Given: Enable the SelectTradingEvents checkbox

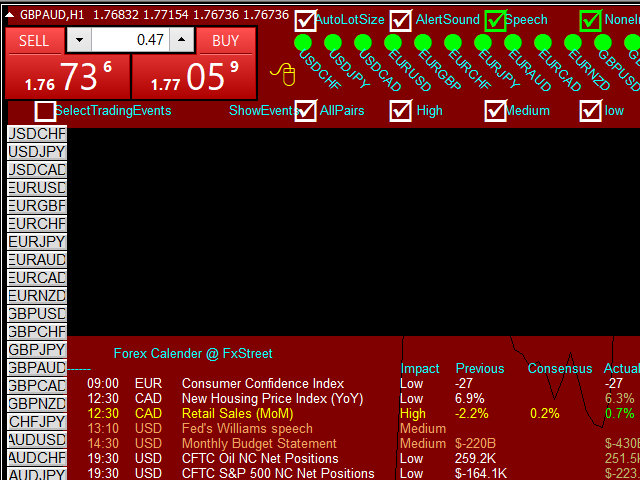Looking at the screenshot, I should coord(45,111).
